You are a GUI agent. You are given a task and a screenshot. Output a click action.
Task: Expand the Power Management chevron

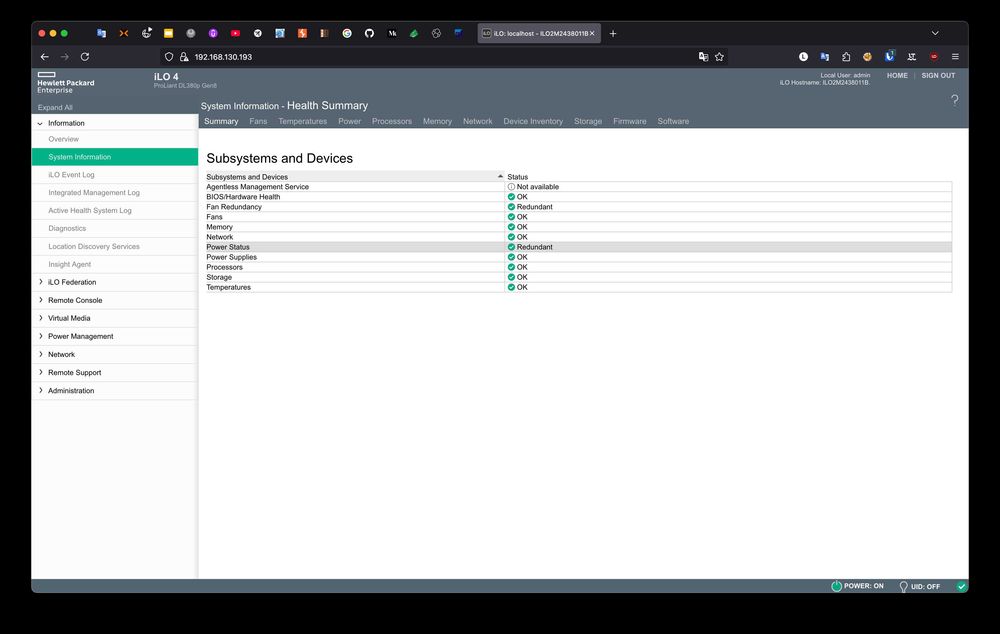[x=41, y=335]
